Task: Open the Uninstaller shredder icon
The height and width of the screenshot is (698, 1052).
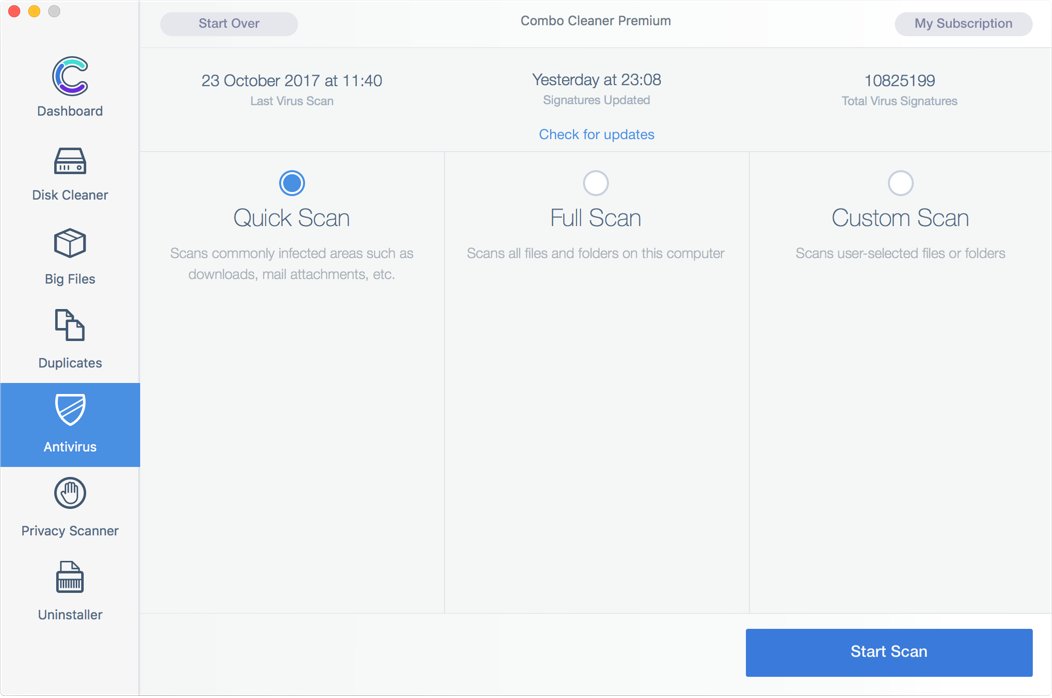Action: point(70,577)
